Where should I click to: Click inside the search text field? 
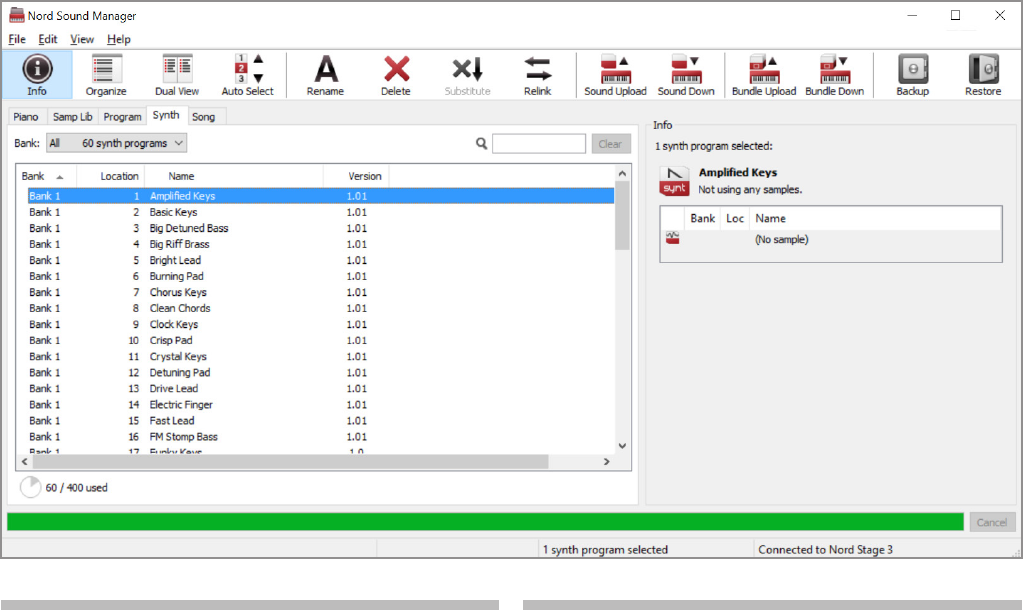pyautogui.click(x=539, y=144)
